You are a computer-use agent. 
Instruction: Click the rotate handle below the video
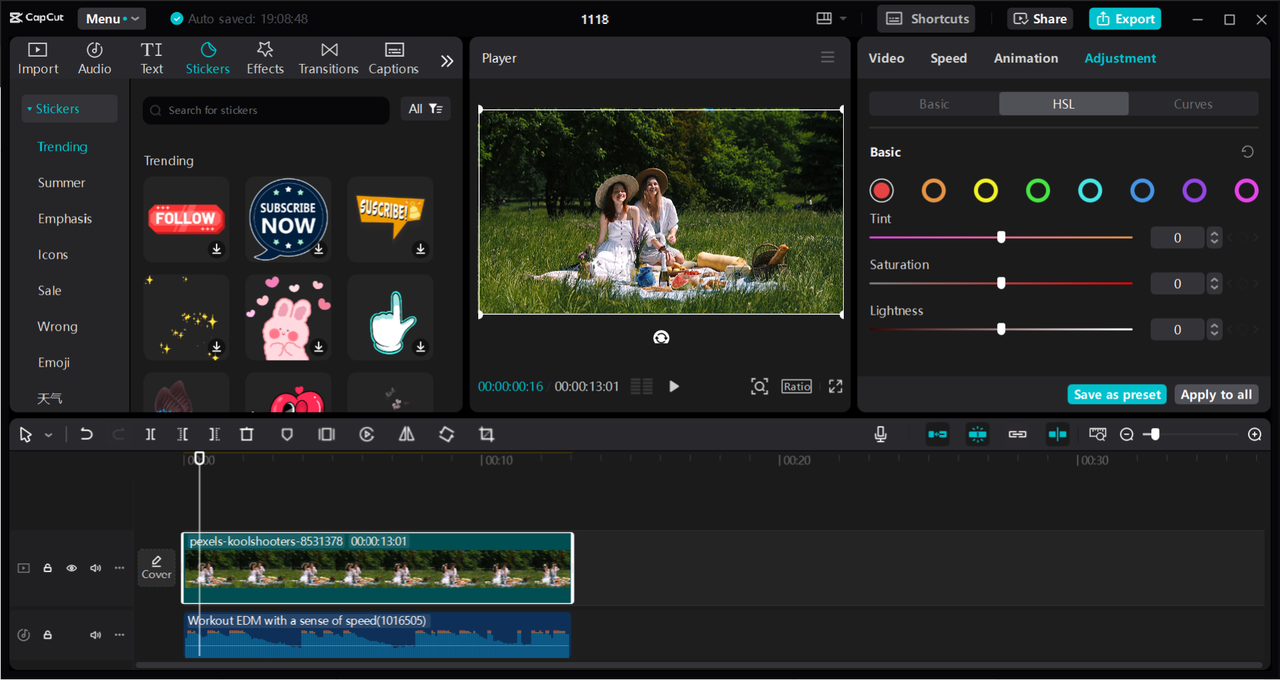tap(661, 338)
